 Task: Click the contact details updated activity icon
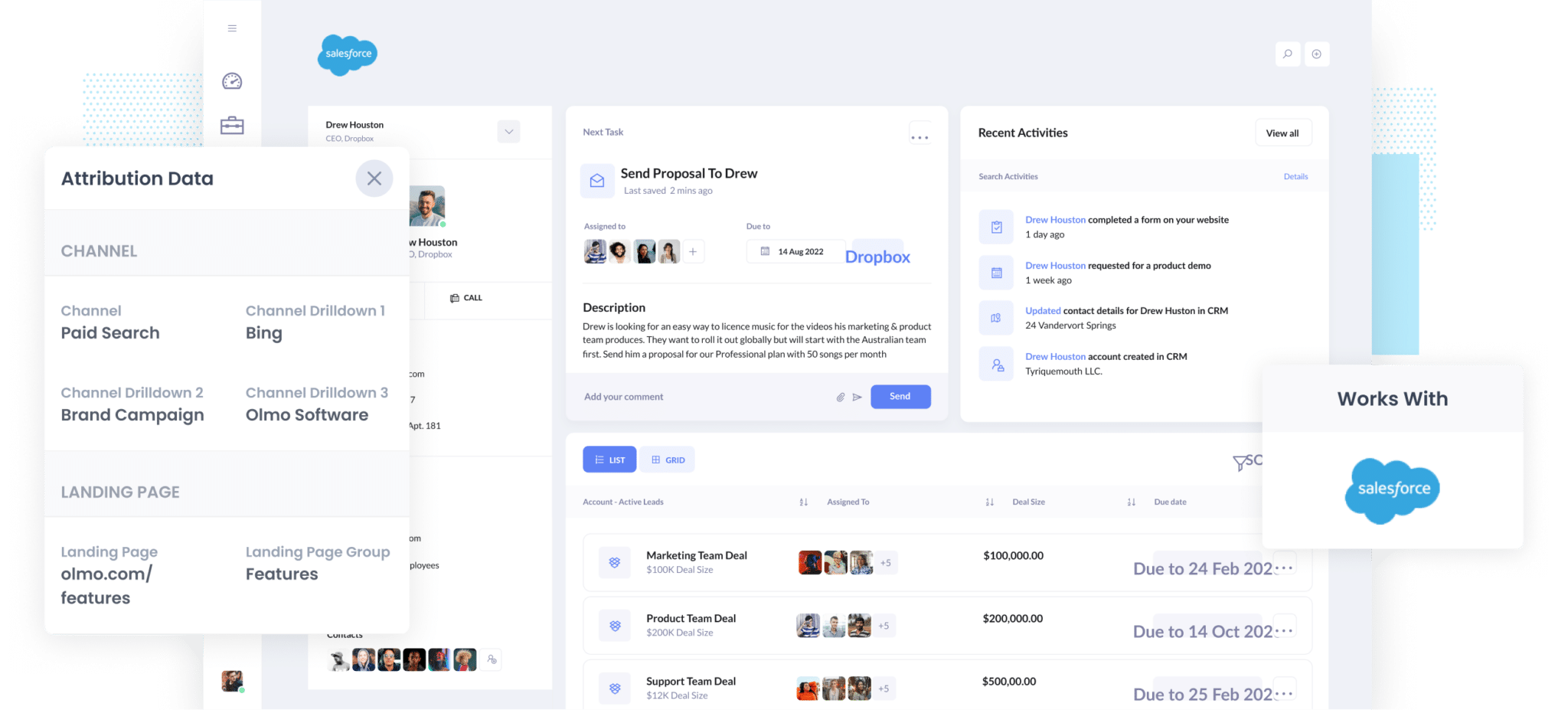point(996,318)
